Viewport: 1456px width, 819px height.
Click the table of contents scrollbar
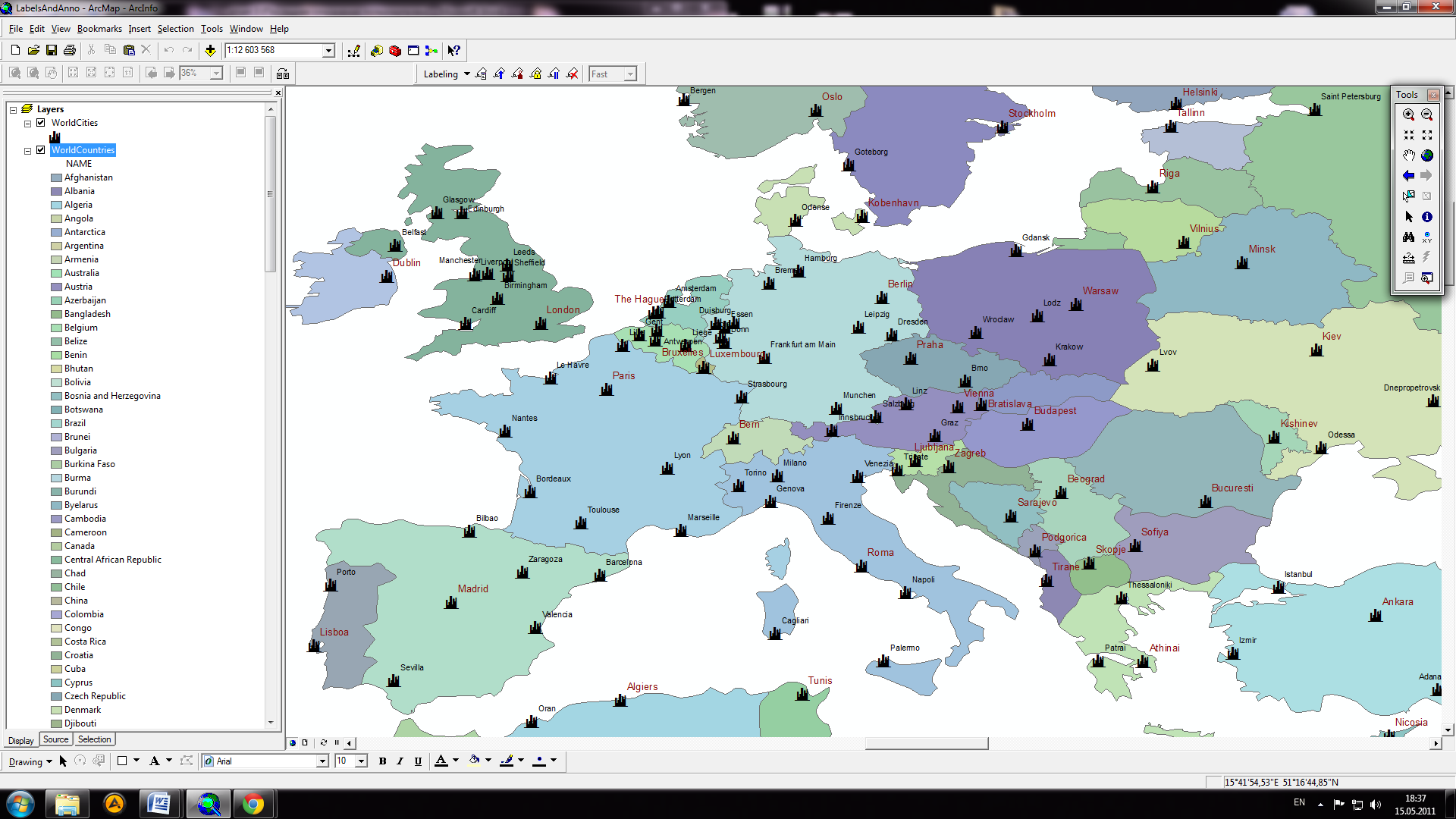270,193
